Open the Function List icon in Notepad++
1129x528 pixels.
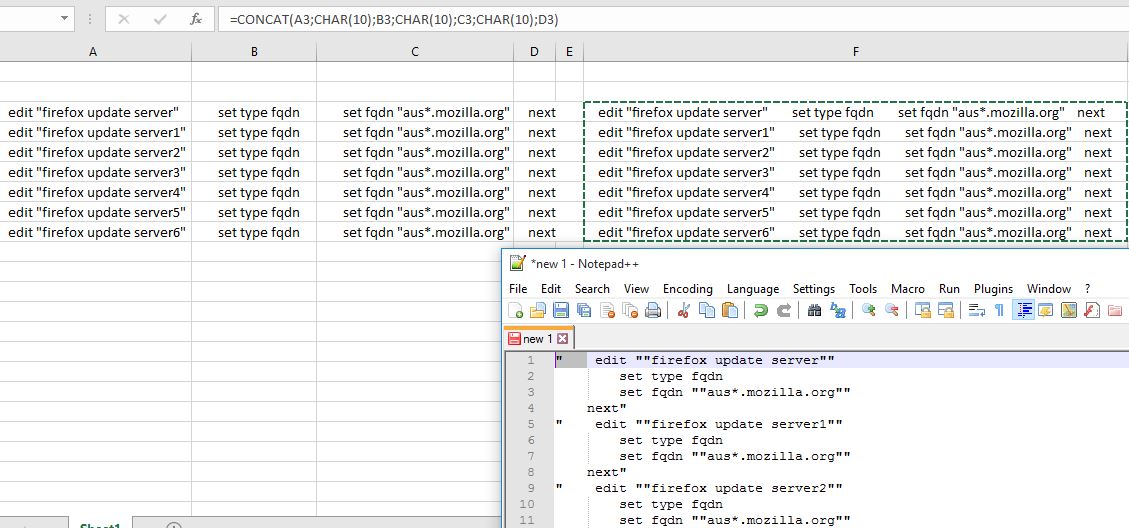click(x=1092, y=310)
